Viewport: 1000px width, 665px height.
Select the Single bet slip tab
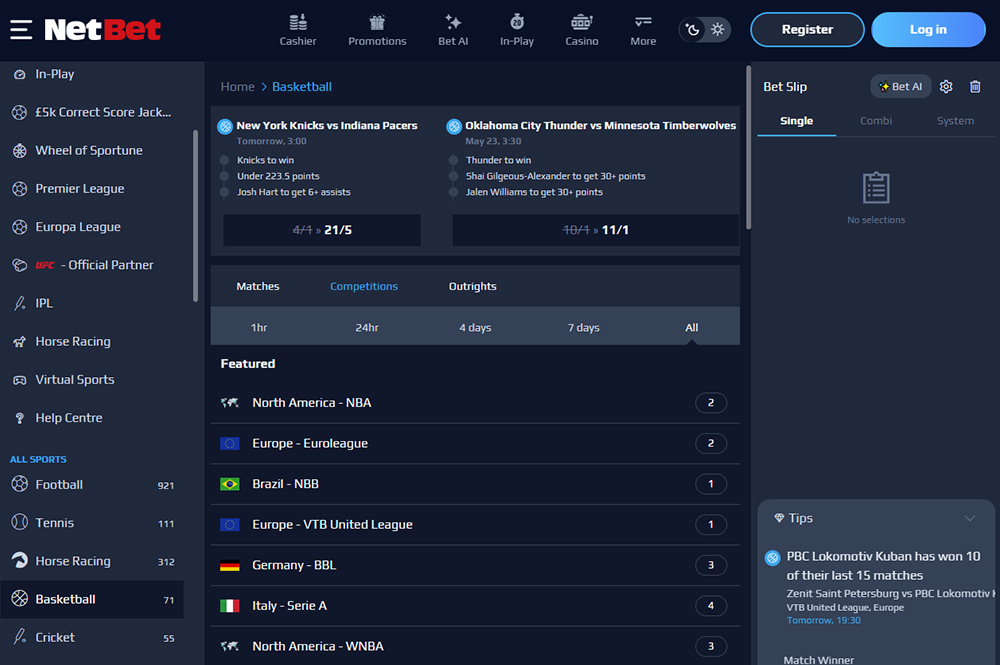pos(797,121)
